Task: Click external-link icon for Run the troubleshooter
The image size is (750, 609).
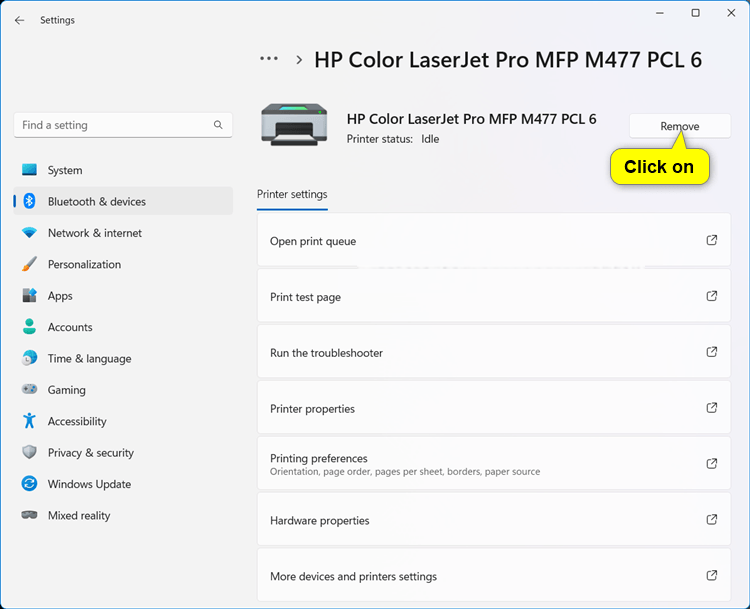Action: point(712,352)
